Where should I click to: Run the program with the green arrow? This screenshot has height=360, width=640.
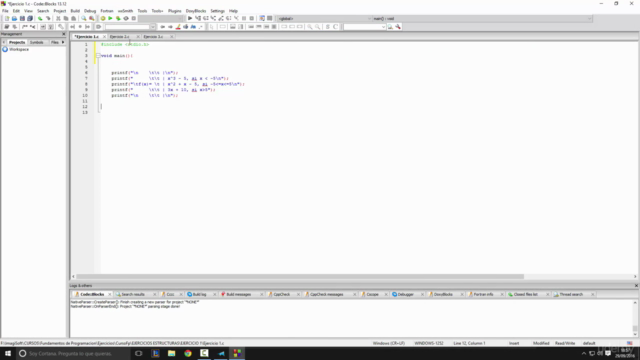click(110, 18)
